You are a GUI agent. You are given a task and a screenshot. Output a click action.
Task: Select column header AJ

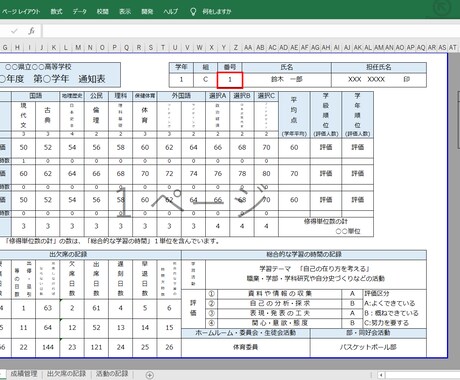[x=347, y=47]
